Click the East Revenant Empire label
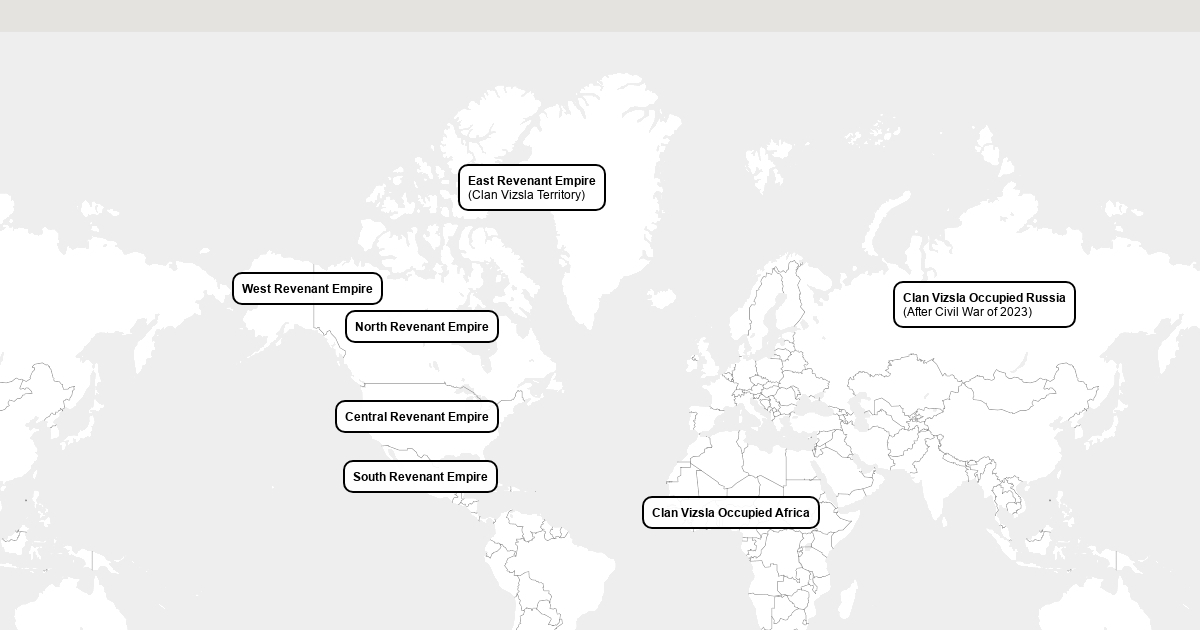Screen dimensions: 1200x630 [x=531, y=181]
